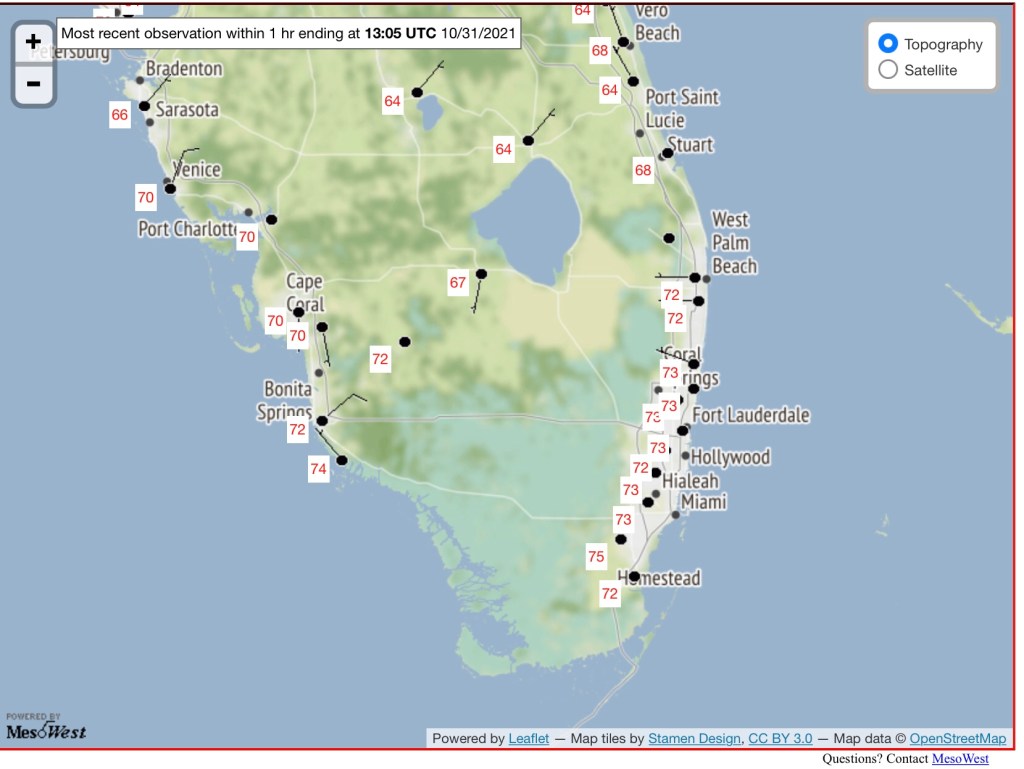Switch map to Satellite view
Screen dimensions: 1024x769
point(887,70)
